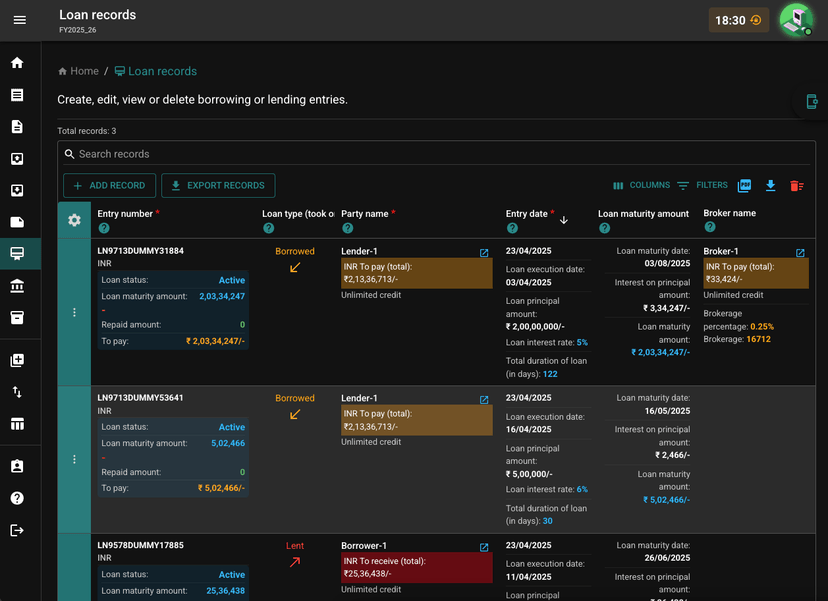
Task: Click loan interest rate 6%
Action: click(x=582, y=489)
